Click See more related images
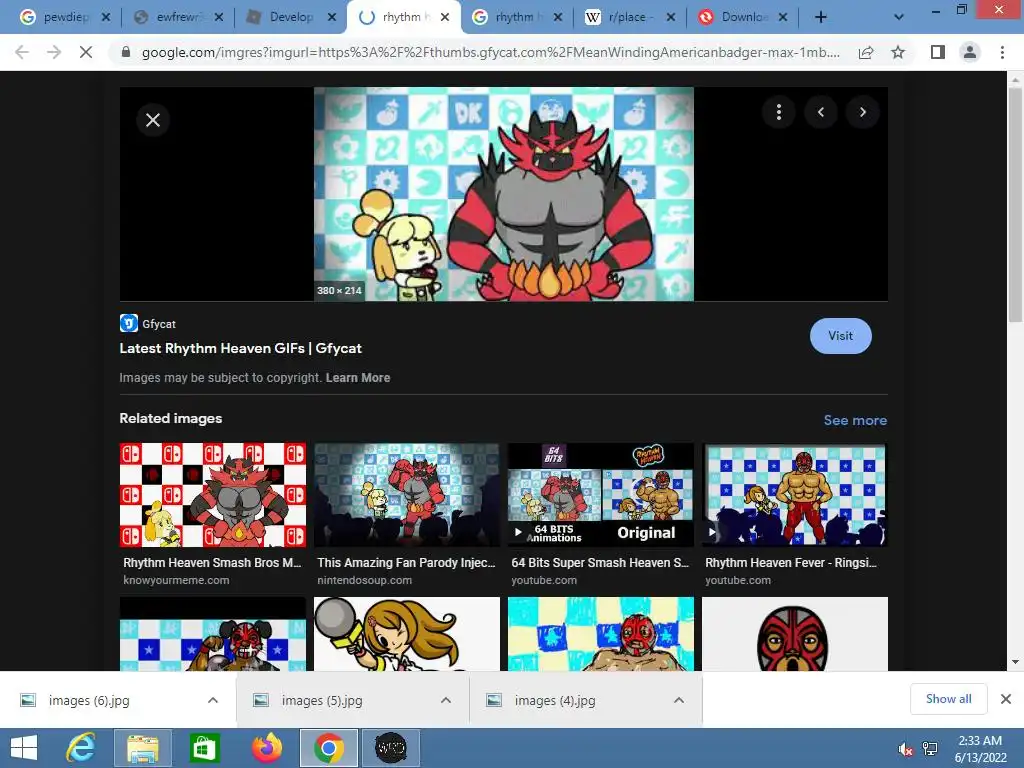 tap(855, 420)
